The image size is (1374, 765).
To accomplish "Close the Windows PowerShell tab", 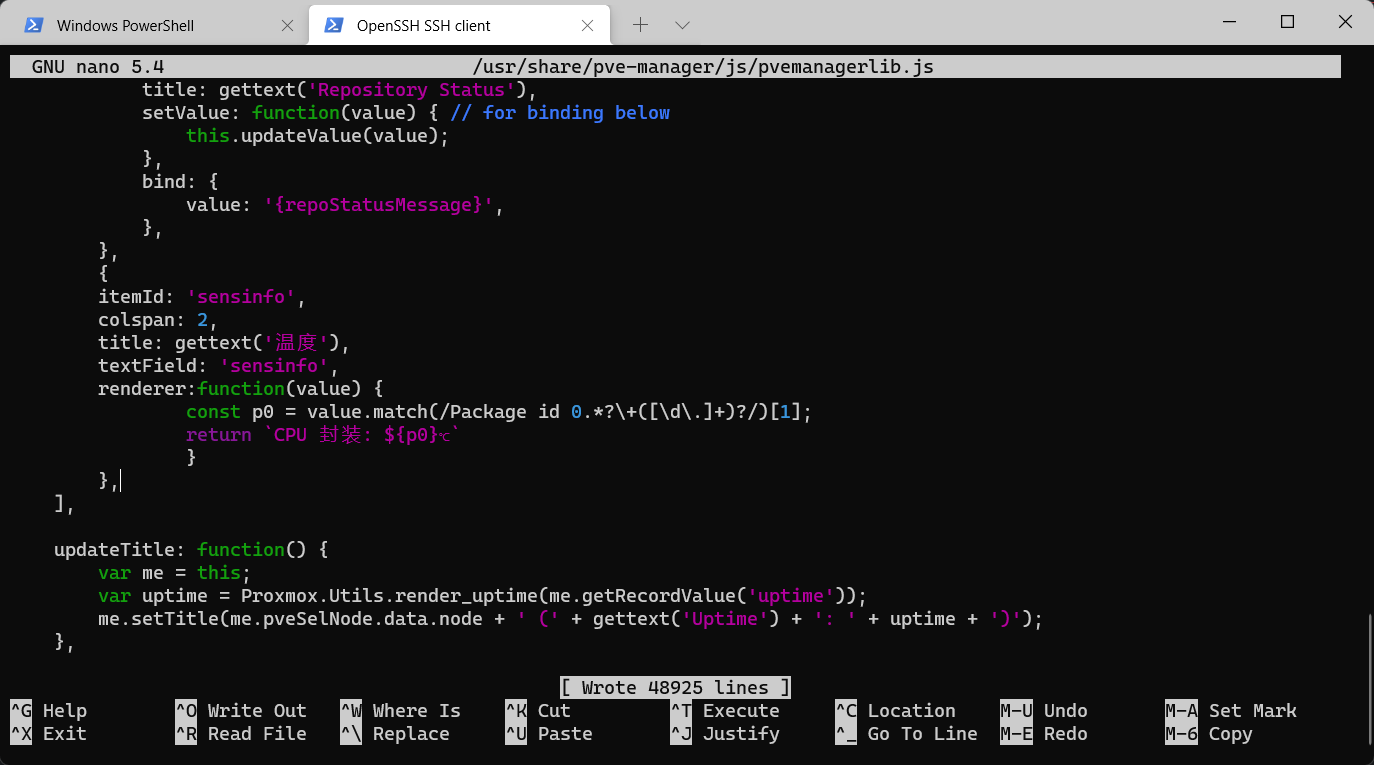I will tap(287, 26).
